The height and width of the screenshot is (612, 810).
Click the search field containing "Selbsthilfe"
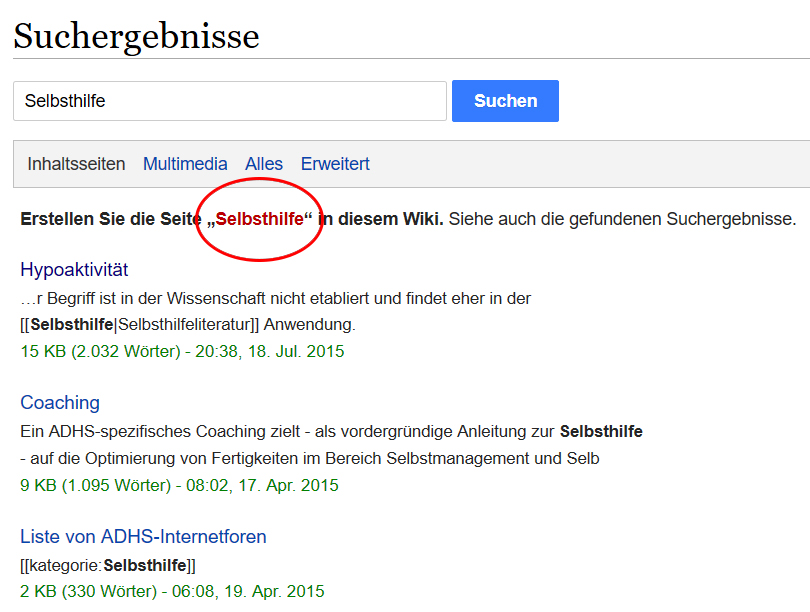pyautogui.click(x=229, y=101)
